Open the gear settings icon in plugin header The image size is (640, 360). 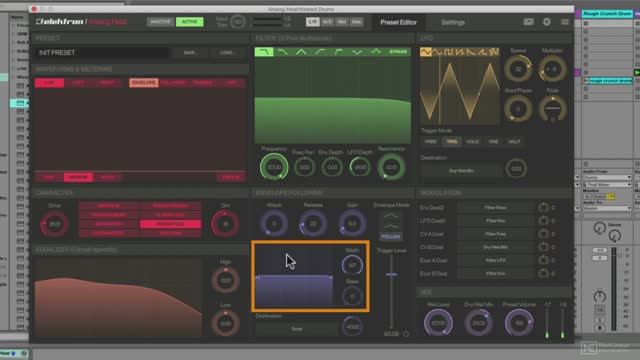547,22
